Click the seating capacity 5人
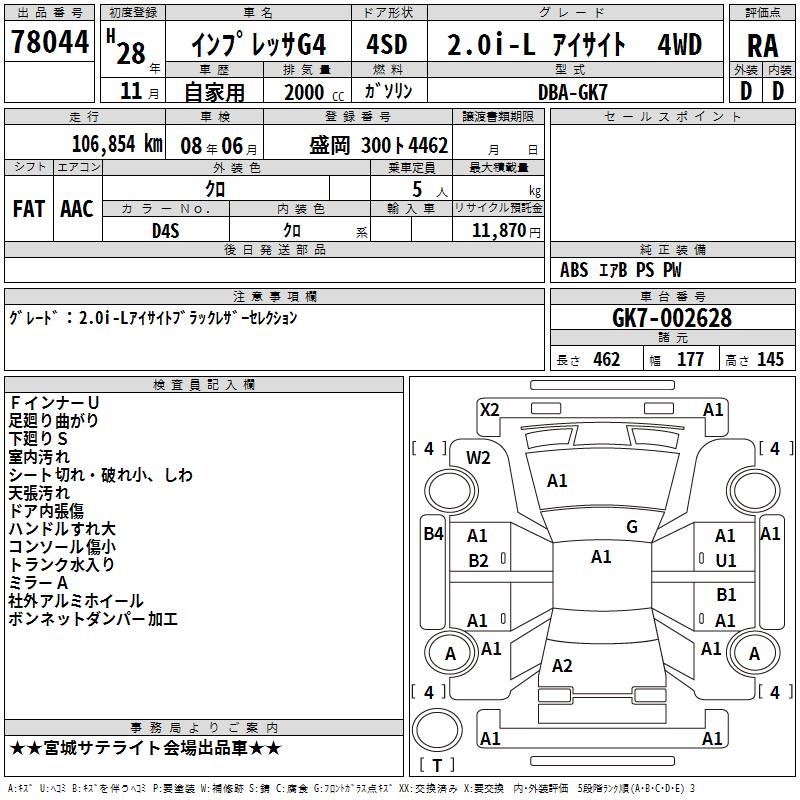Screen dimensions: 800x800 click(x=430, y=190)
